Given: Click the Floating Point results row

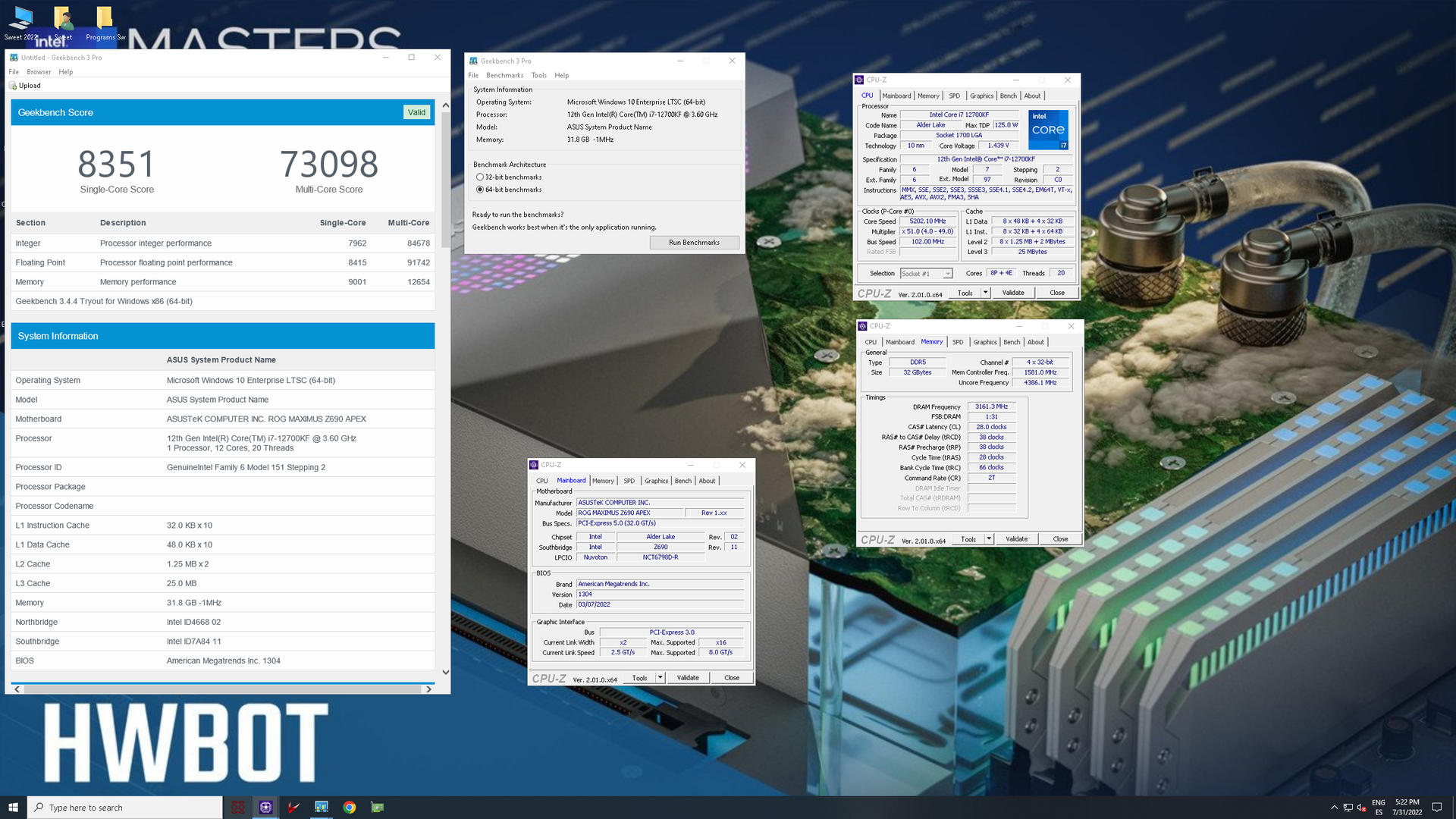Looking at the screenshot, I should pos(223,262).
